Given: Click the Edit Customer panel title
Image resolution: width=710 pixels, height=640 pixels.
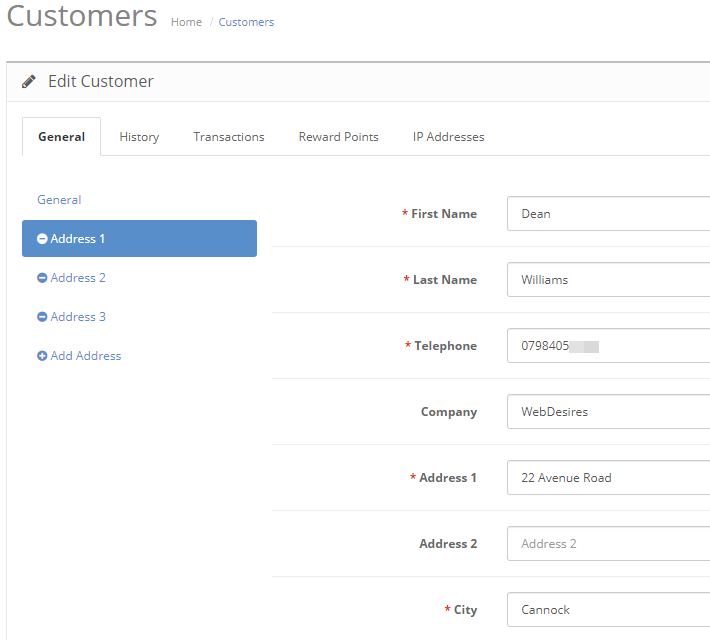Looking at the screenshot, I should (x=101, y=82).
